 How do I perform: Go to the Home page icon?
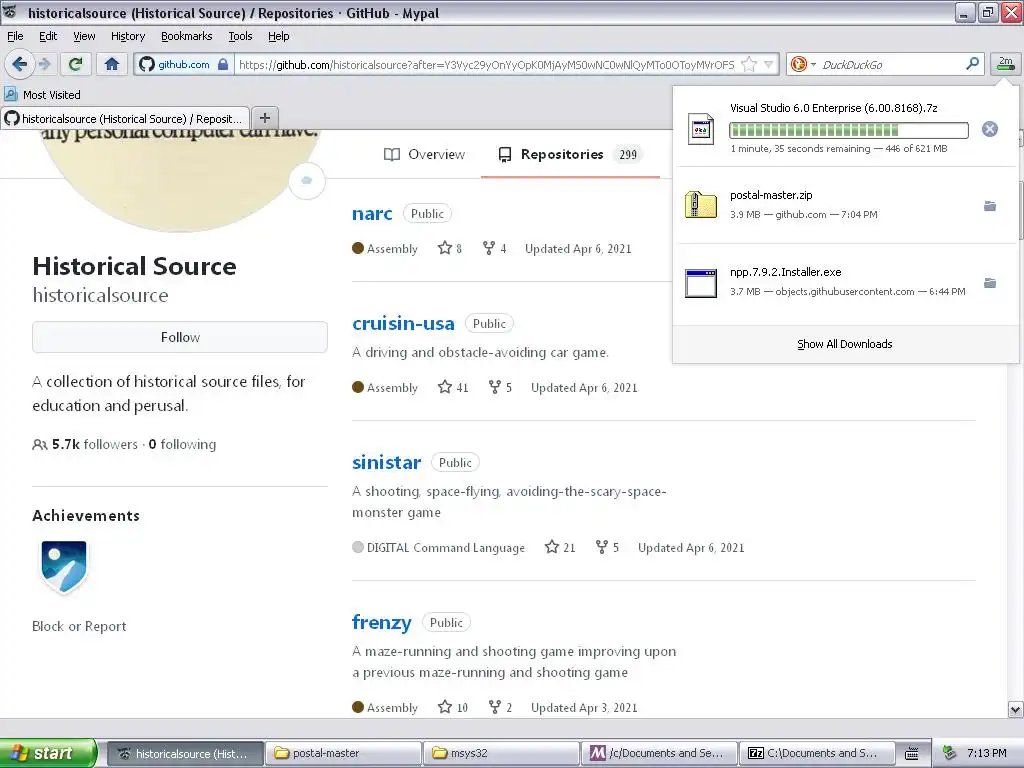pos(112,64)
